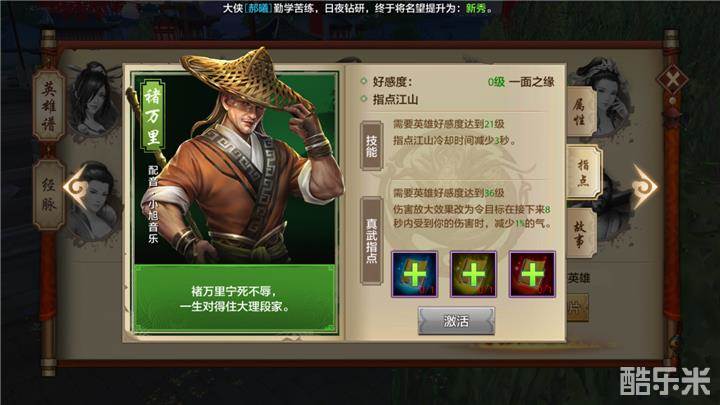The height and width of the screenshot is (405, 720).
Task: Switch to the 属性 attributes tab
Action: [580, 112]
